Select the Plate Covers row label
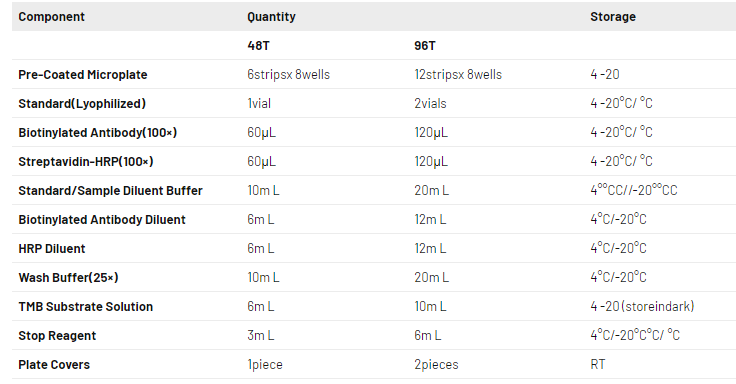 click(54, 365)
